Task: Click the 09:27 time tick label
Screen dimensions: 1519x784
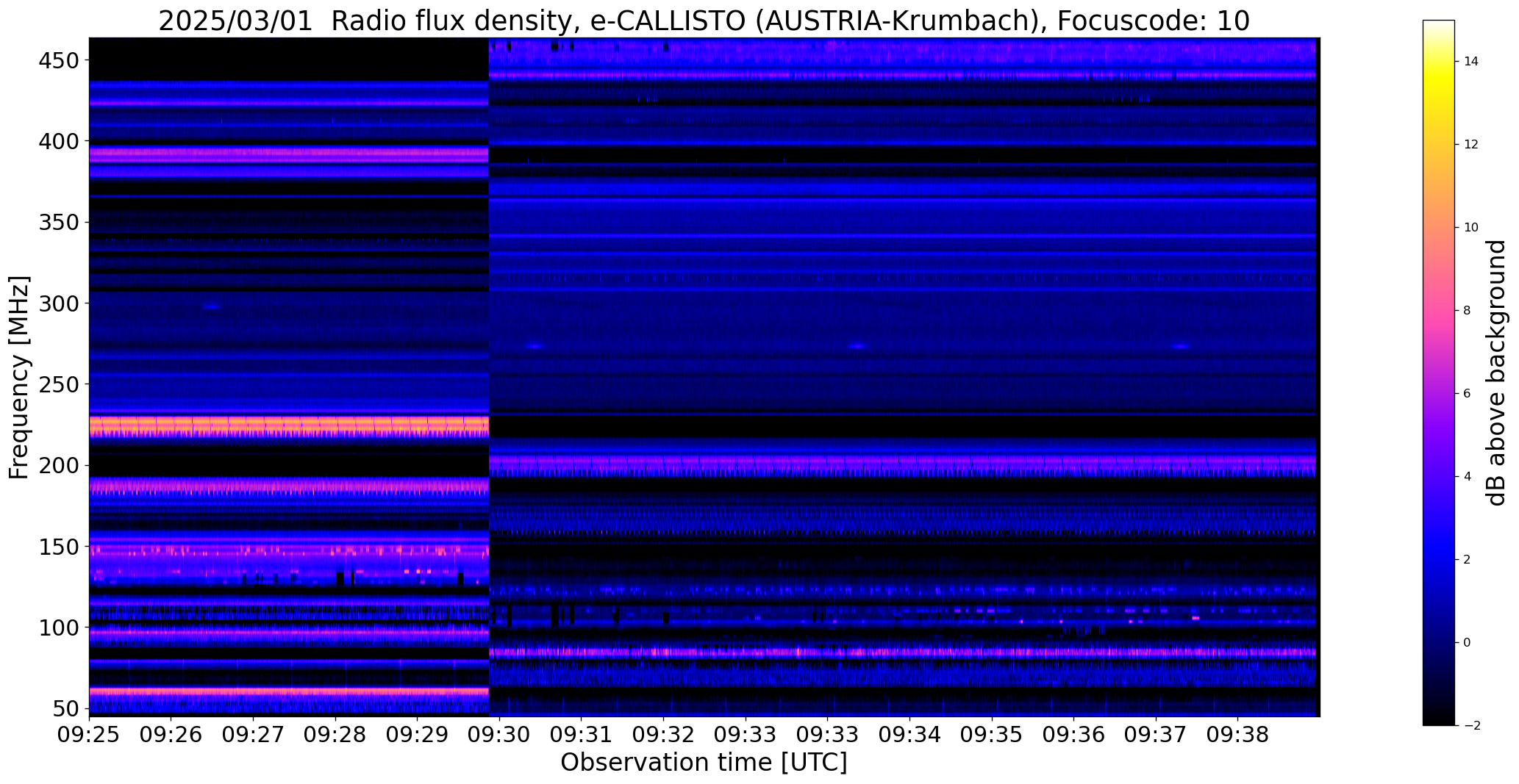Action: tap(254, 736)
